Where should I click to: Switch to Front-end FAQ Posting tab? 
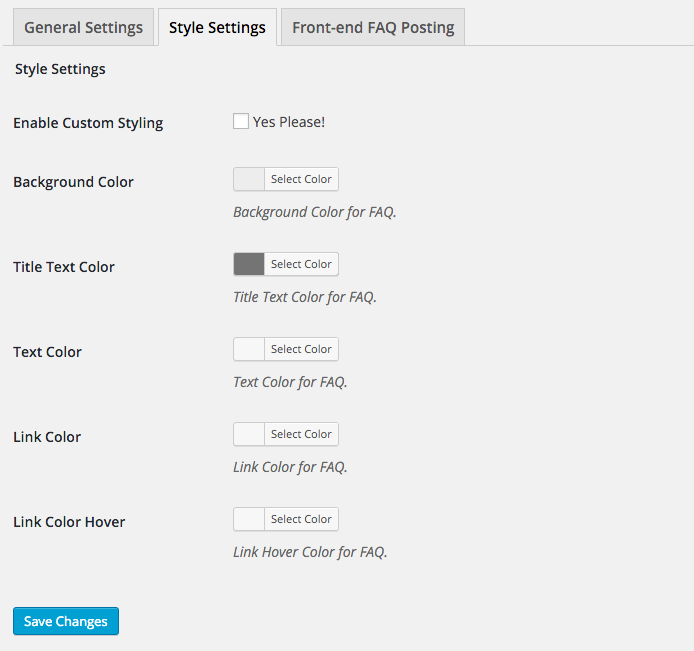(x=373, y=27)
